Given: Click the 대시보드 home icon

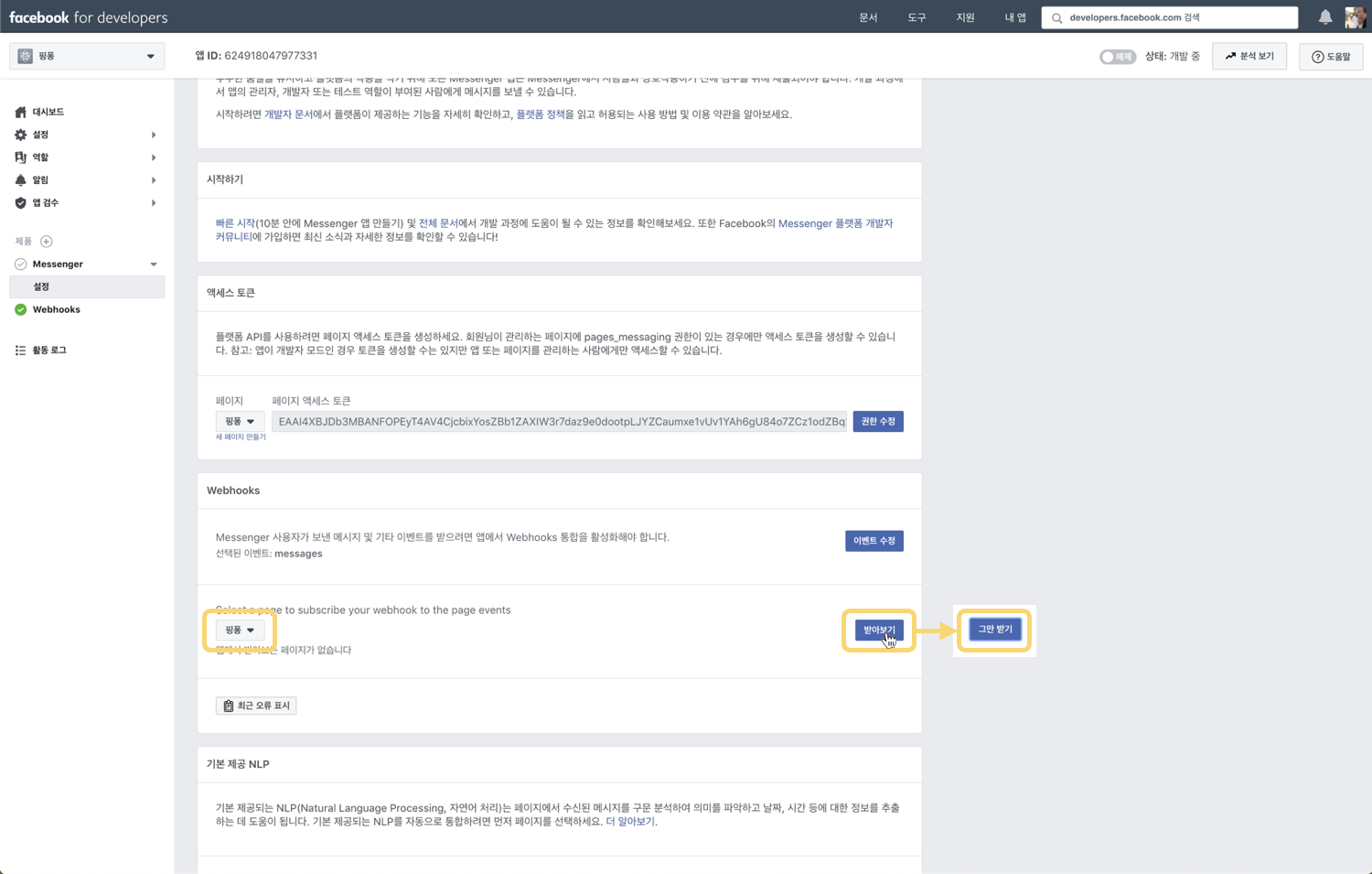Looking at the screenshot, I should point(20,112).
